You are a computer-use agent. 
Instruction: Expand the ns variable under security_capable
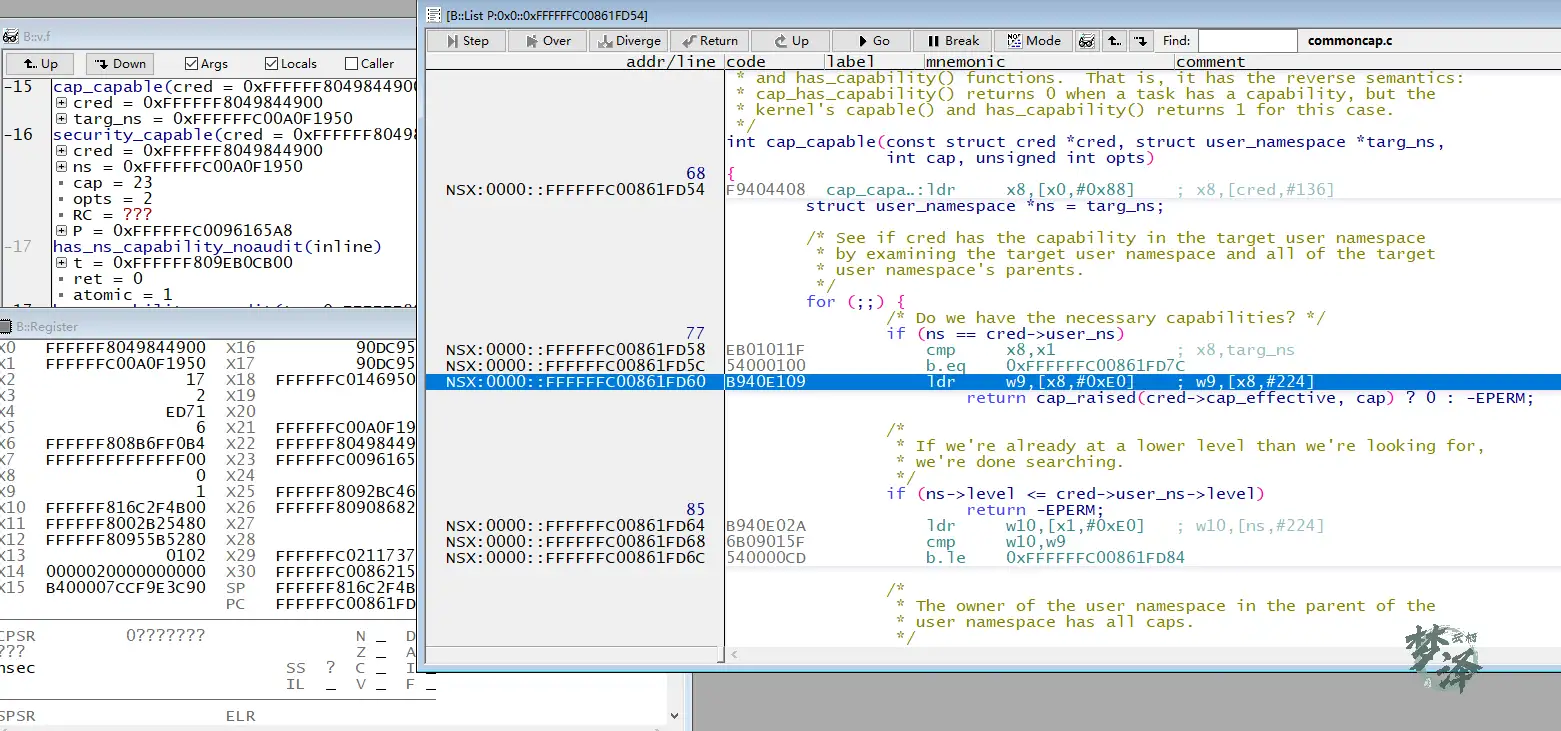62,167
